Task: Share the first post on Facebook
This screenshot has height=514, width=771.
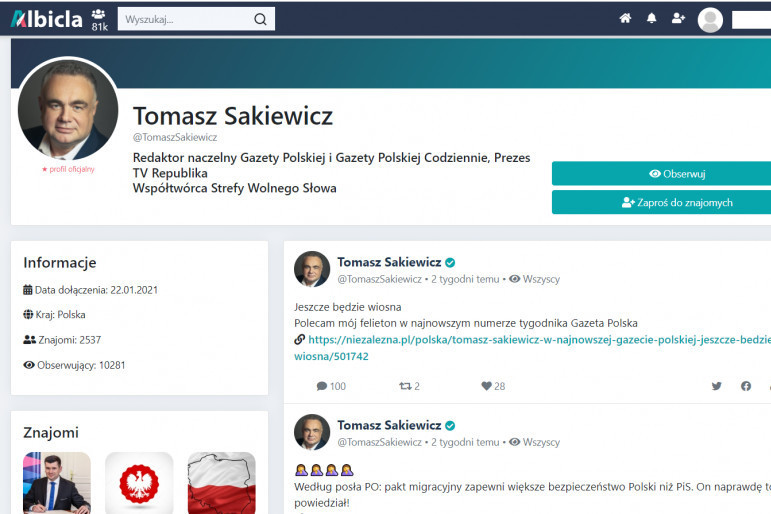Action: 746,386
